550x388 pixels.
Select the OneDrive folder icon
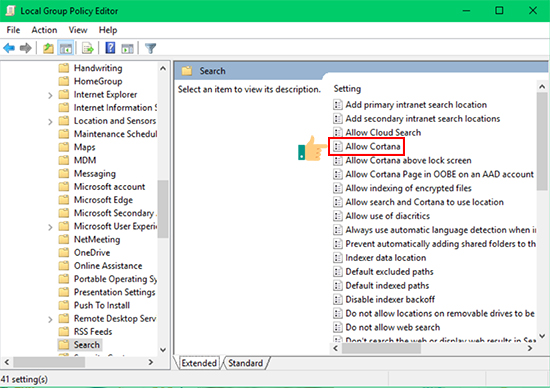click(63, 252)
